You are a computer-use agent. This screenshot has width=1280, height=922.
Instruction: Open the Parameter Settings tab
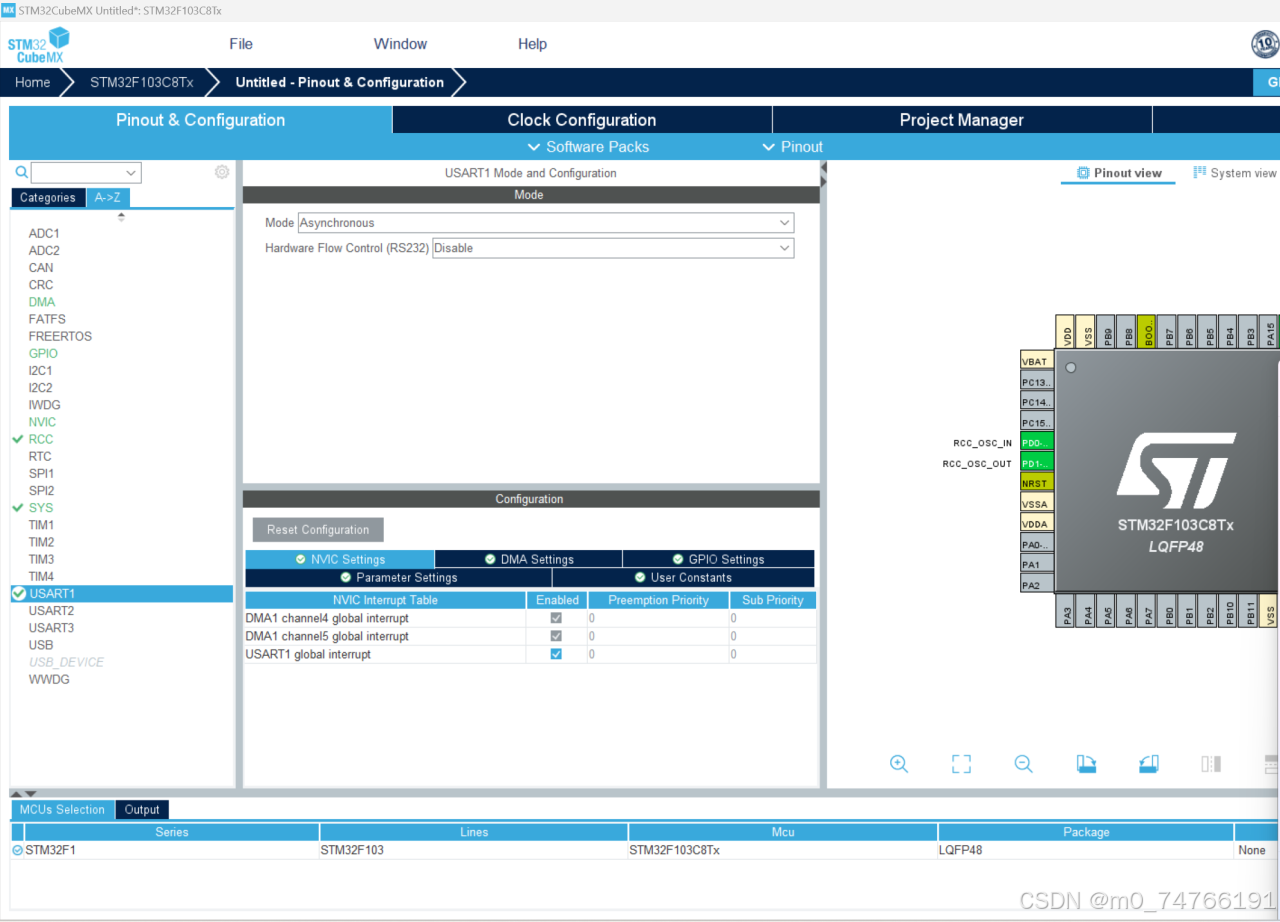click(398, 577)
